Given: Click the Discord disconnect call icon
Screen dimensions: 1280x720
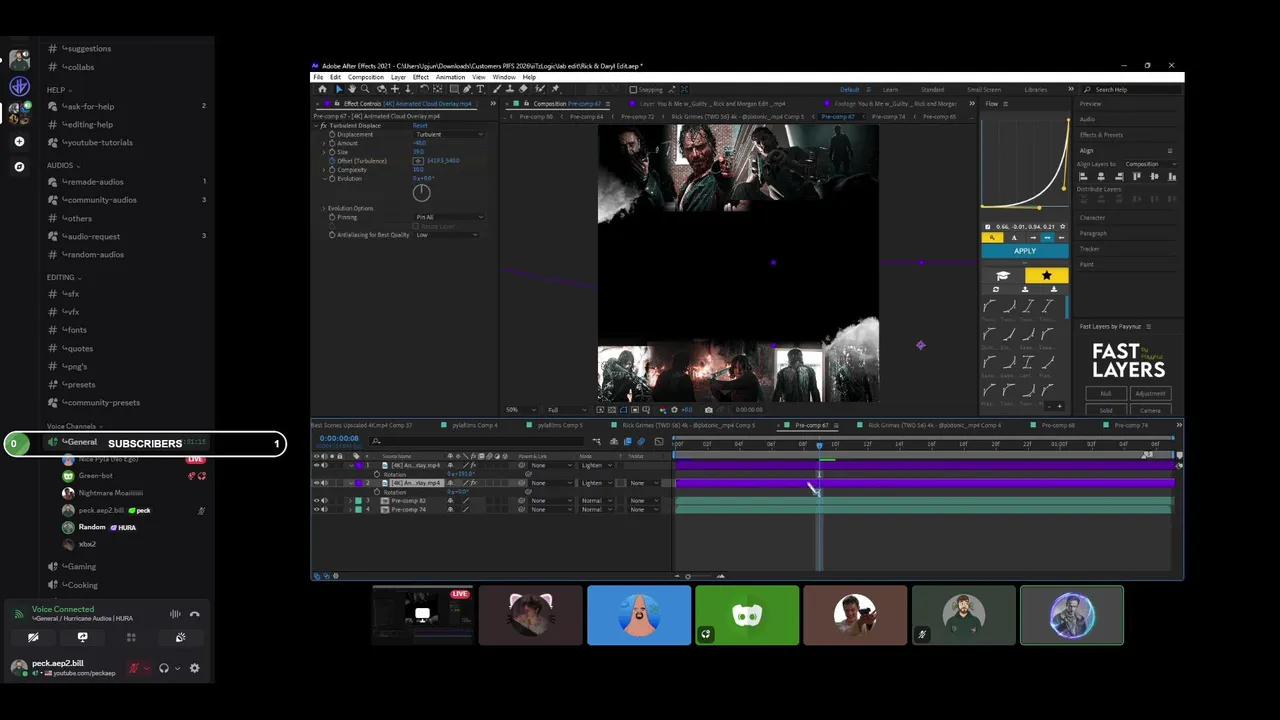Looking at the screenshot, I should pos(195,614).
